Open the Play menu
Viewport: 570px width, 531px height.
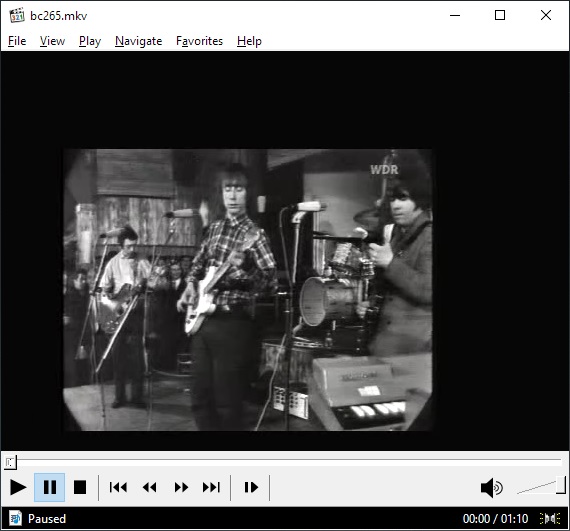tap(90, 41)
